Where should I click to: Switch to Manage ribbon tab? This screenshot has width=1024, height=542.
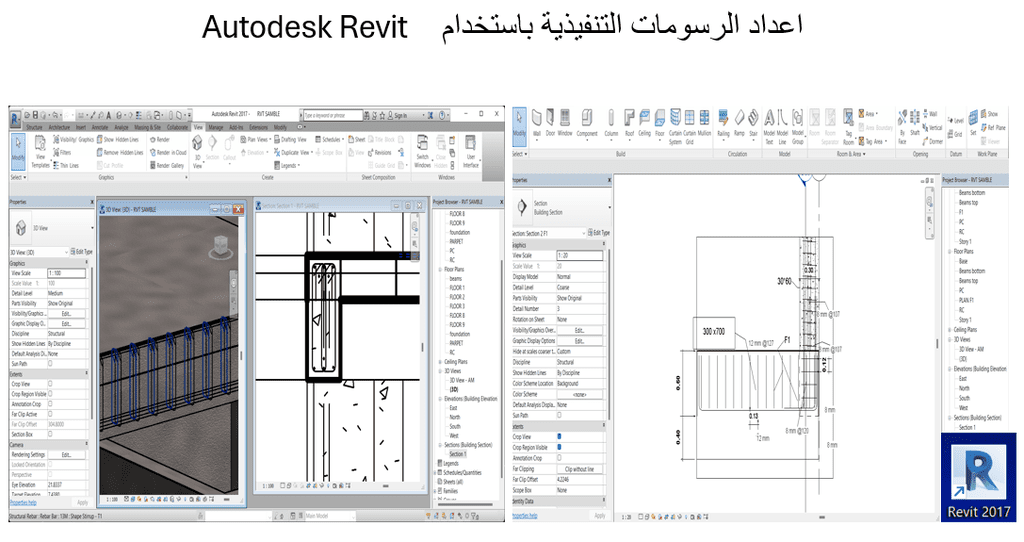pos(216,127)
